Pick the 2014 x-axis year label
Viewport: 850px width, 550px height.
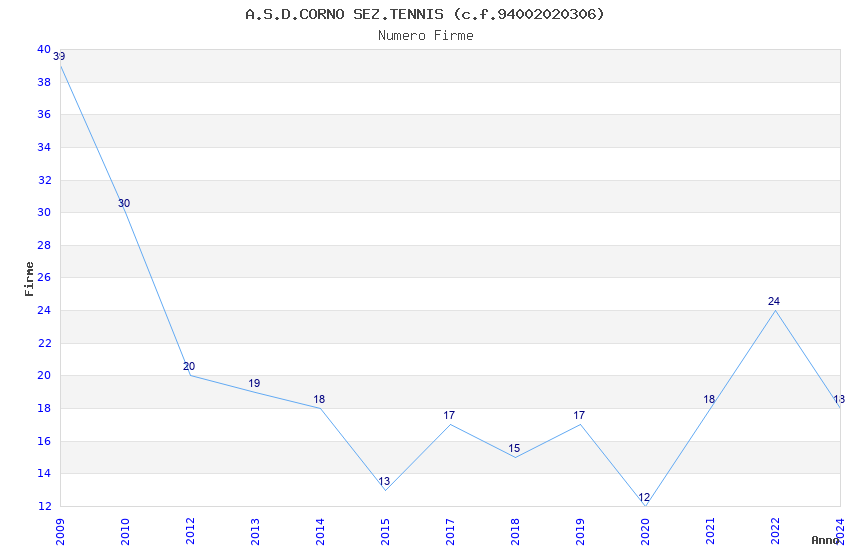pyautogui.click(x=320, y=532)
